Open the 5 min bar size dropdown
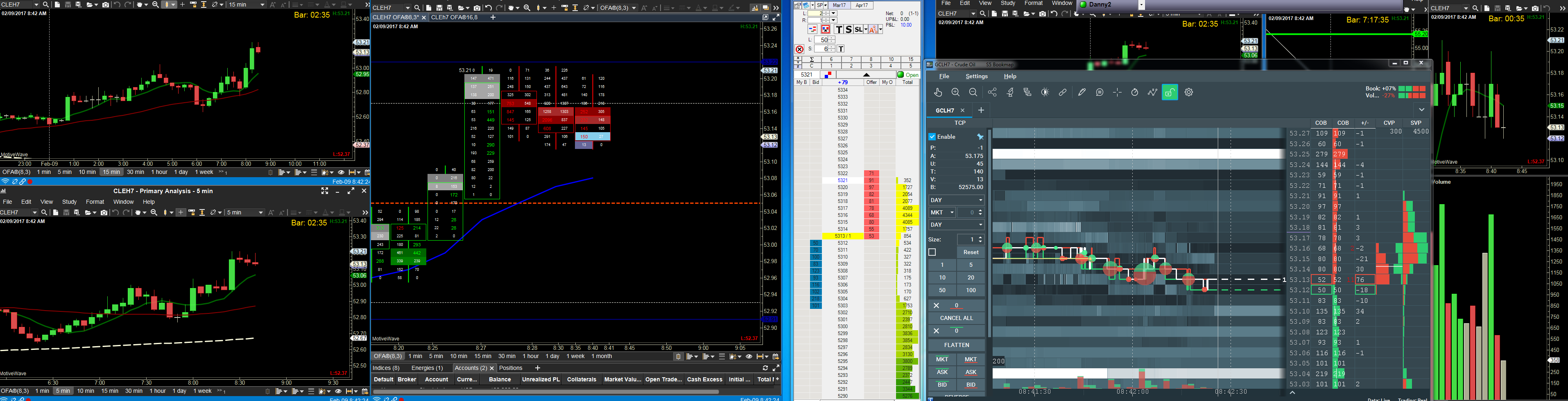The width and height of the screenshot is (1568, 401). pyautogui.click(x=245, y=212)
